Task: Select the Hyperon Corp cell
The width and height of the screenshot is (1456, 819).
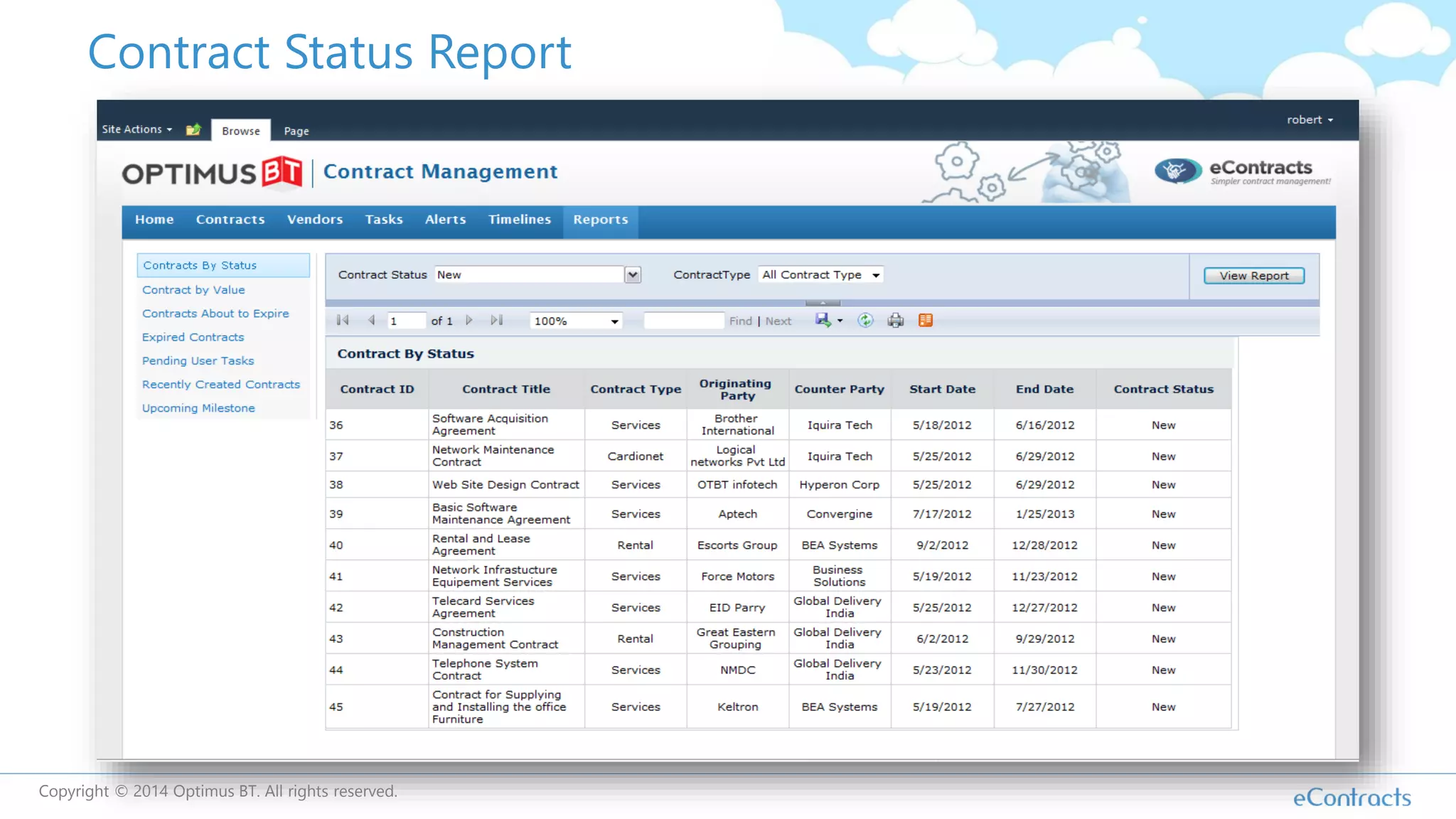Action: click(840, 485)
